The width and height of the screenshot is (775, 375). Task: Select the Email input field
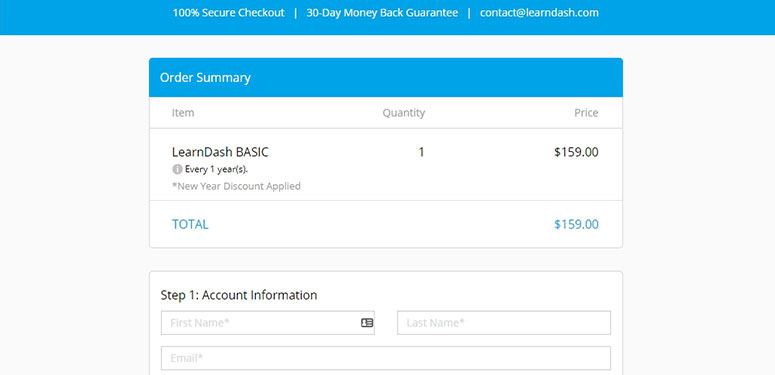(x=386, y=358)
